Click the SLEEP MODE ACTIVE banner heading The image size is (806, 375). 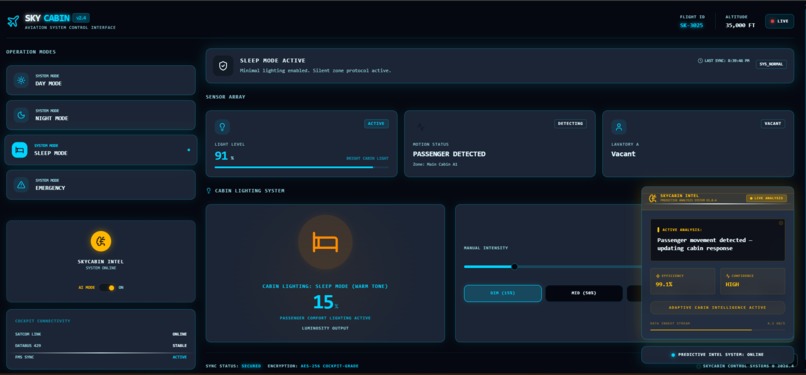272,61
